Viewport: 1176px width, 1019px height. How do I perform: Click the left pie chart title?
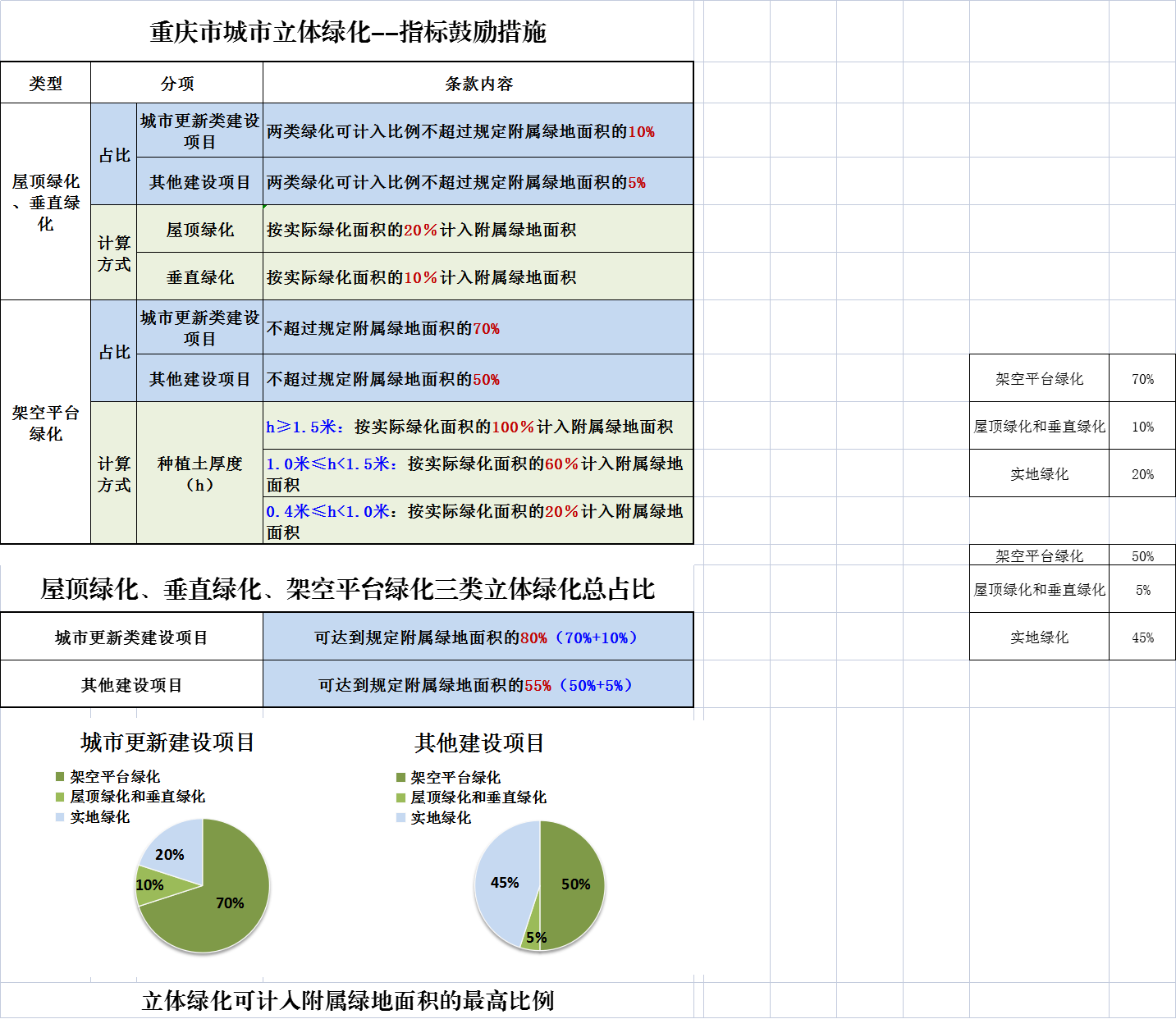point(167,743)
